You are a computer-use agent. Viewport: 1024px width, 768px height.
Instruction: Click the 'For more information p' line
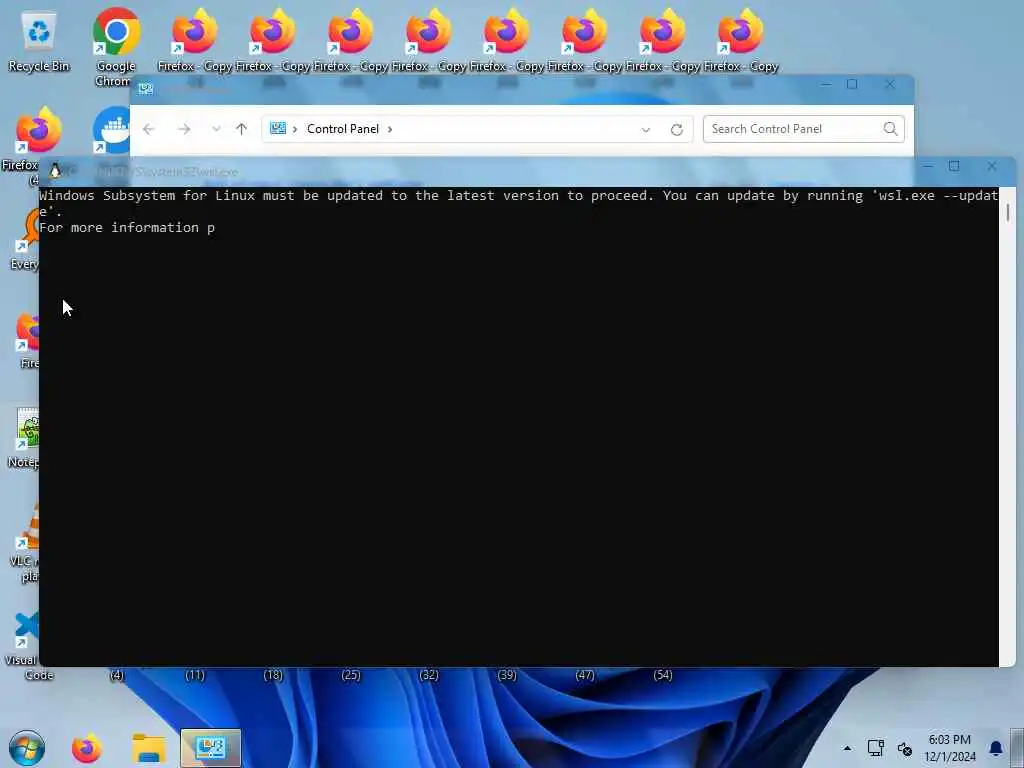(x=127, y=227)
